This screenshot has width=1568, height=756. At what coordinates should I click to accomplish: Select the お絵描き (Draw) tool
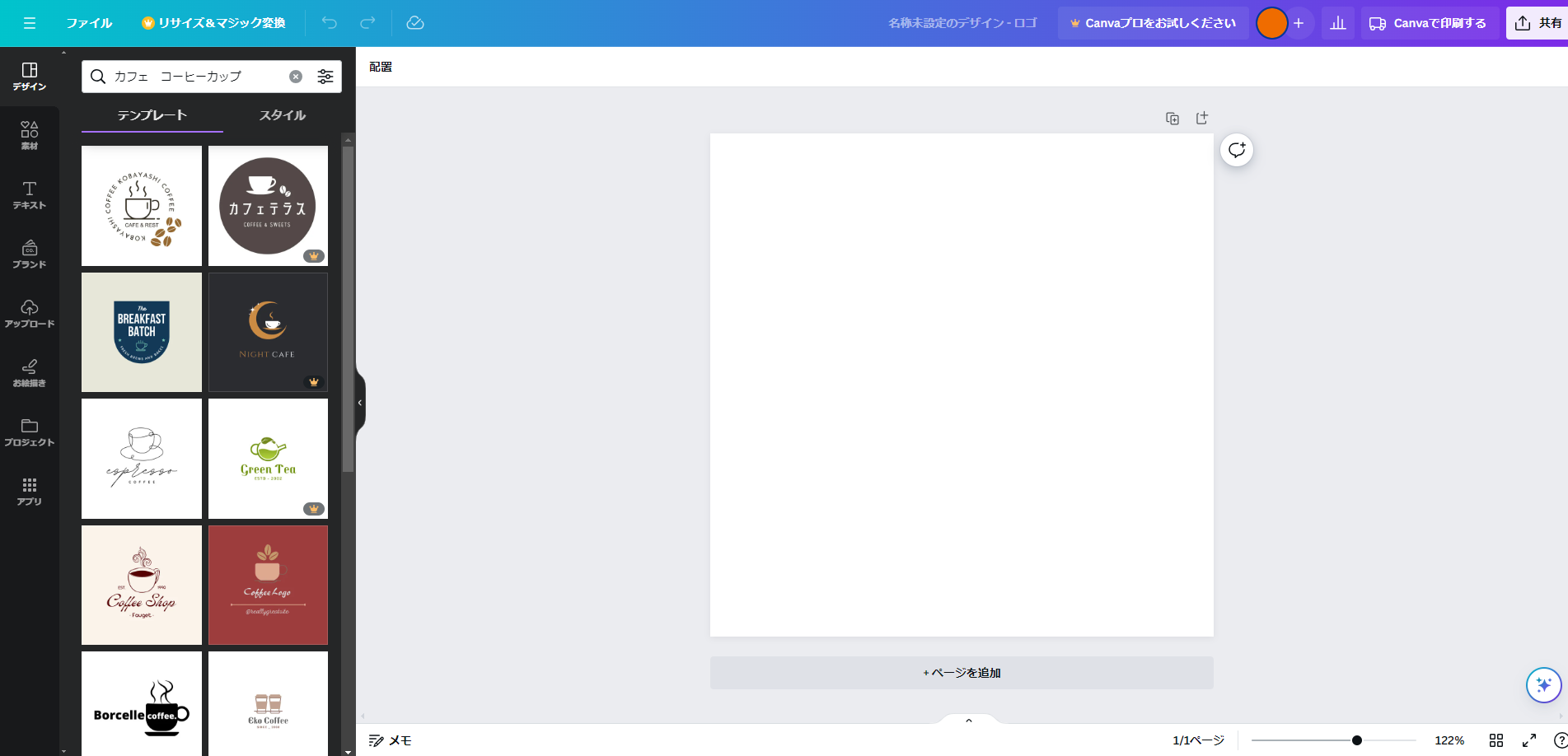[29, 371]
